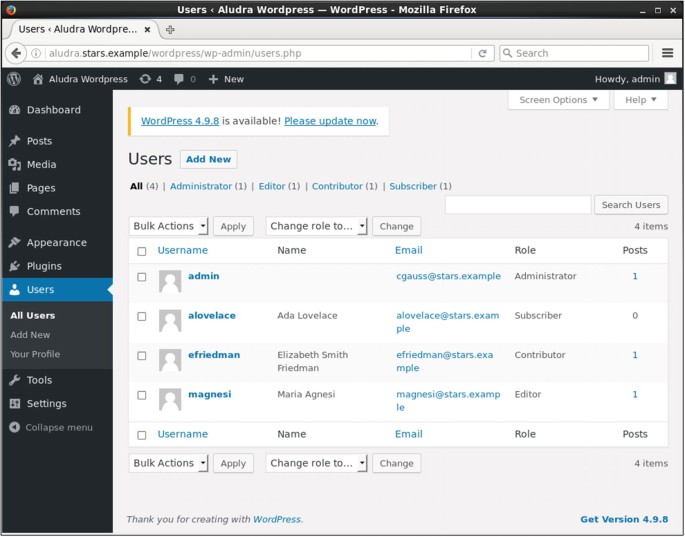This screenshot has height=537, width=685.
Task: Open the Firefox hamburger menu
Action: 667,53
